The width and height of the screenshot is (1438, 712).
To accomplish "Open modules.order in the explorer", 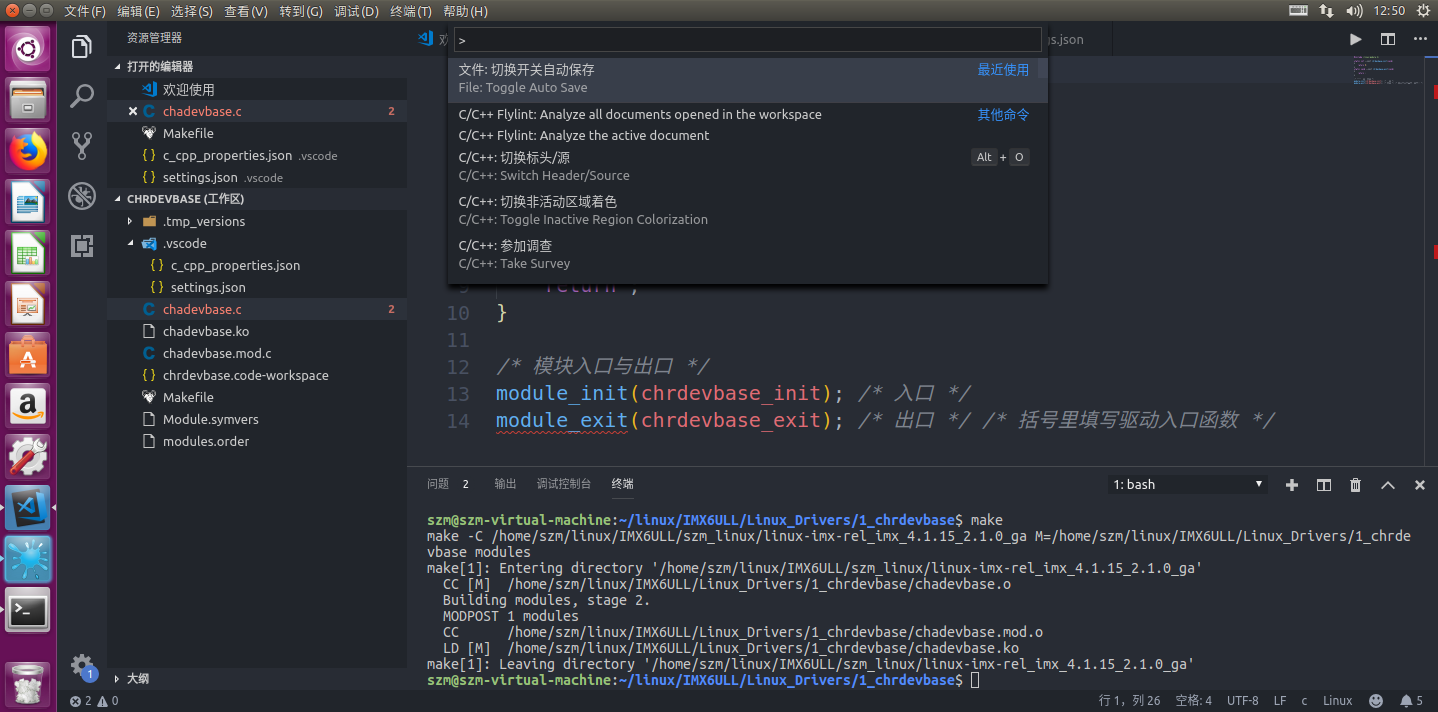I will [x=256, y=441].
